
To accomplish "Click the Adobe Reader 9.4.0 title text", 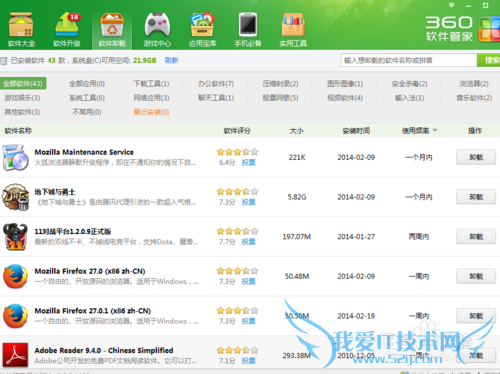I will coord(104,350).
